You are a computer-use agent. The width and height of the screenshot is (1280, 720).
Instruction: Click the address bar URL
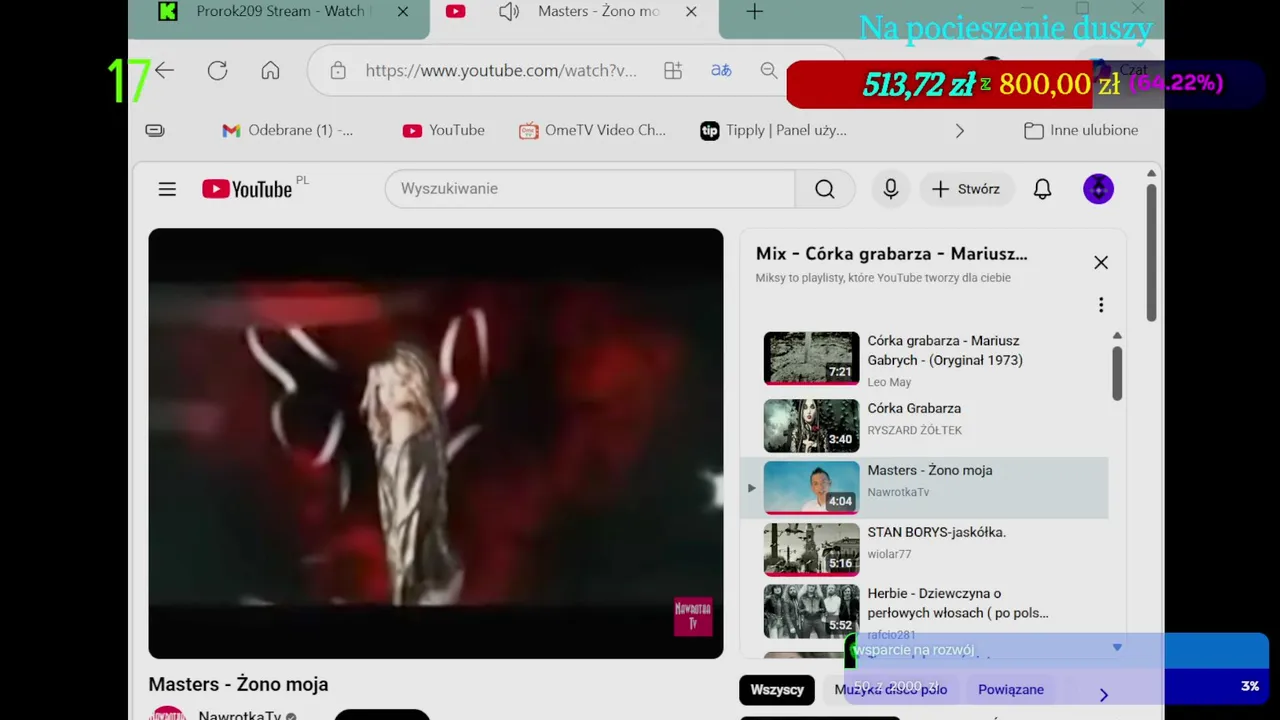tap(501, 70)
